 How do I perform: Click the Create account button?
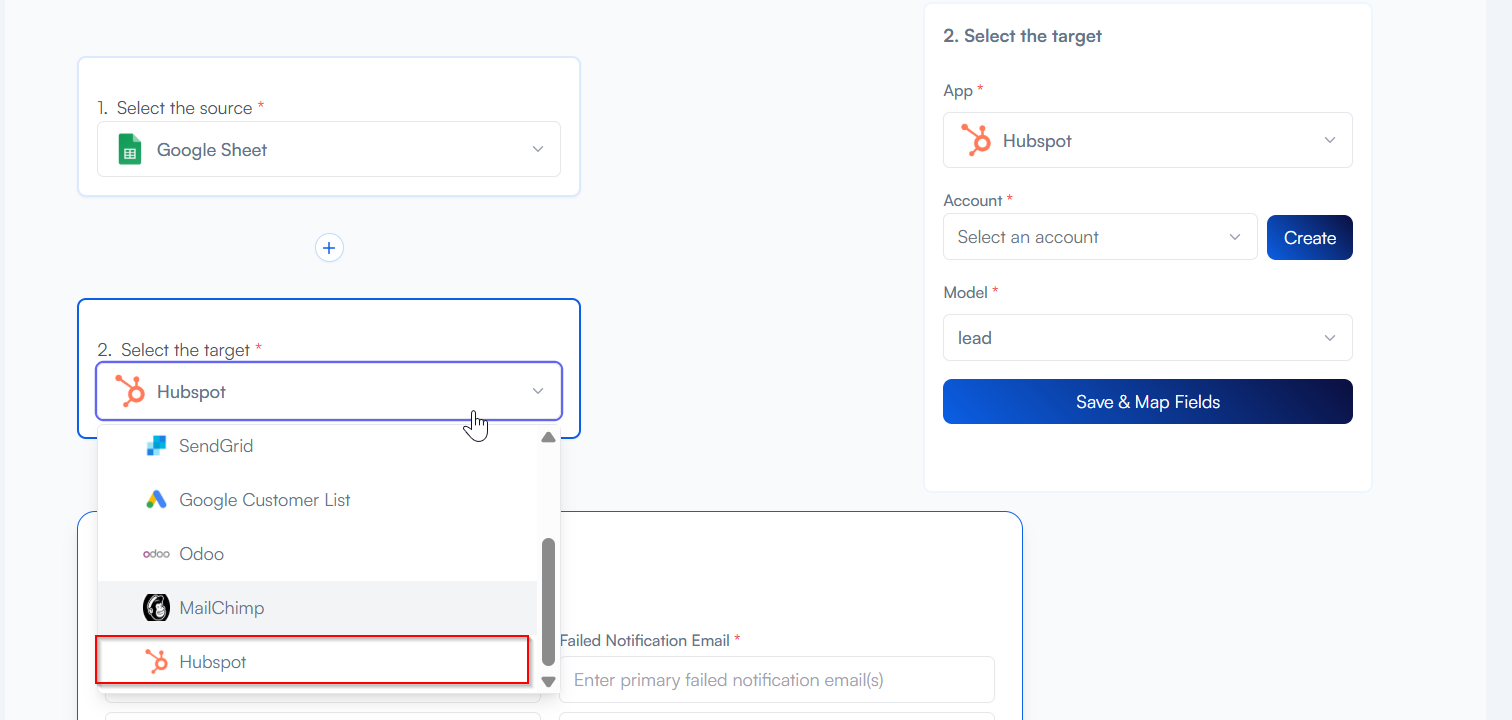point(1309,237)
